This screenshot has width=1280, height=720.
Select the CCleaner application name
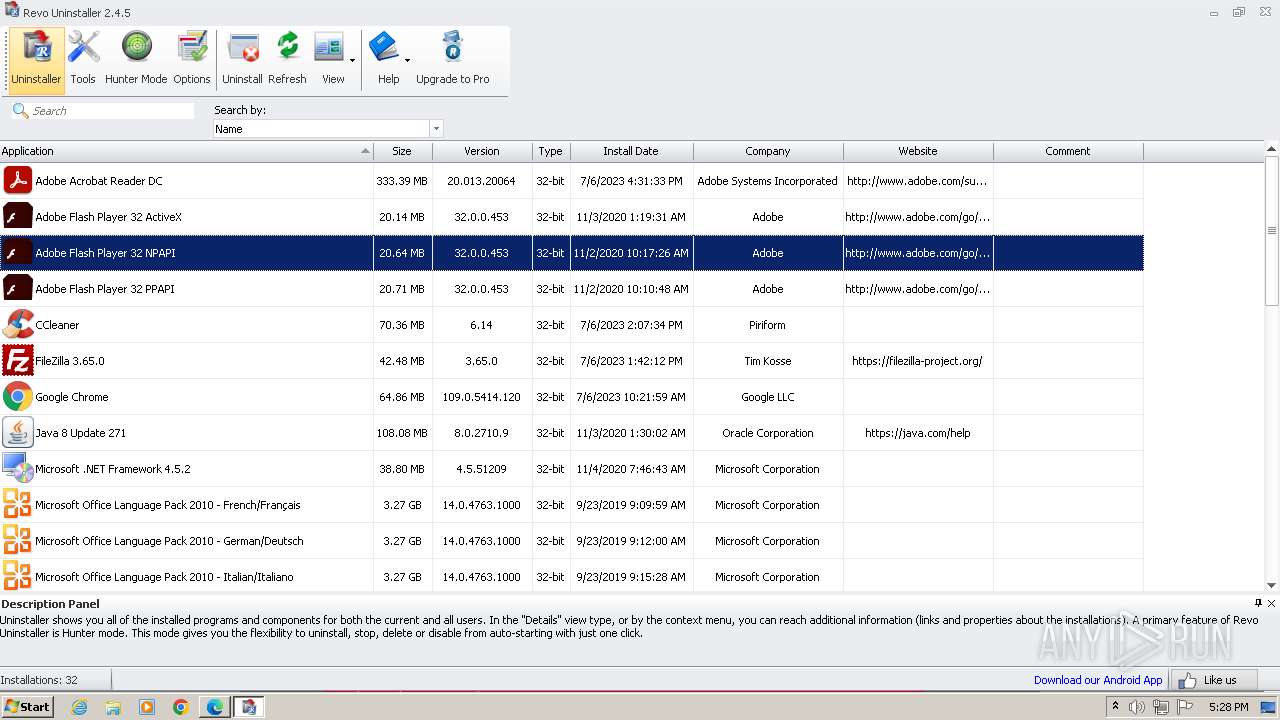pos(57,325)
